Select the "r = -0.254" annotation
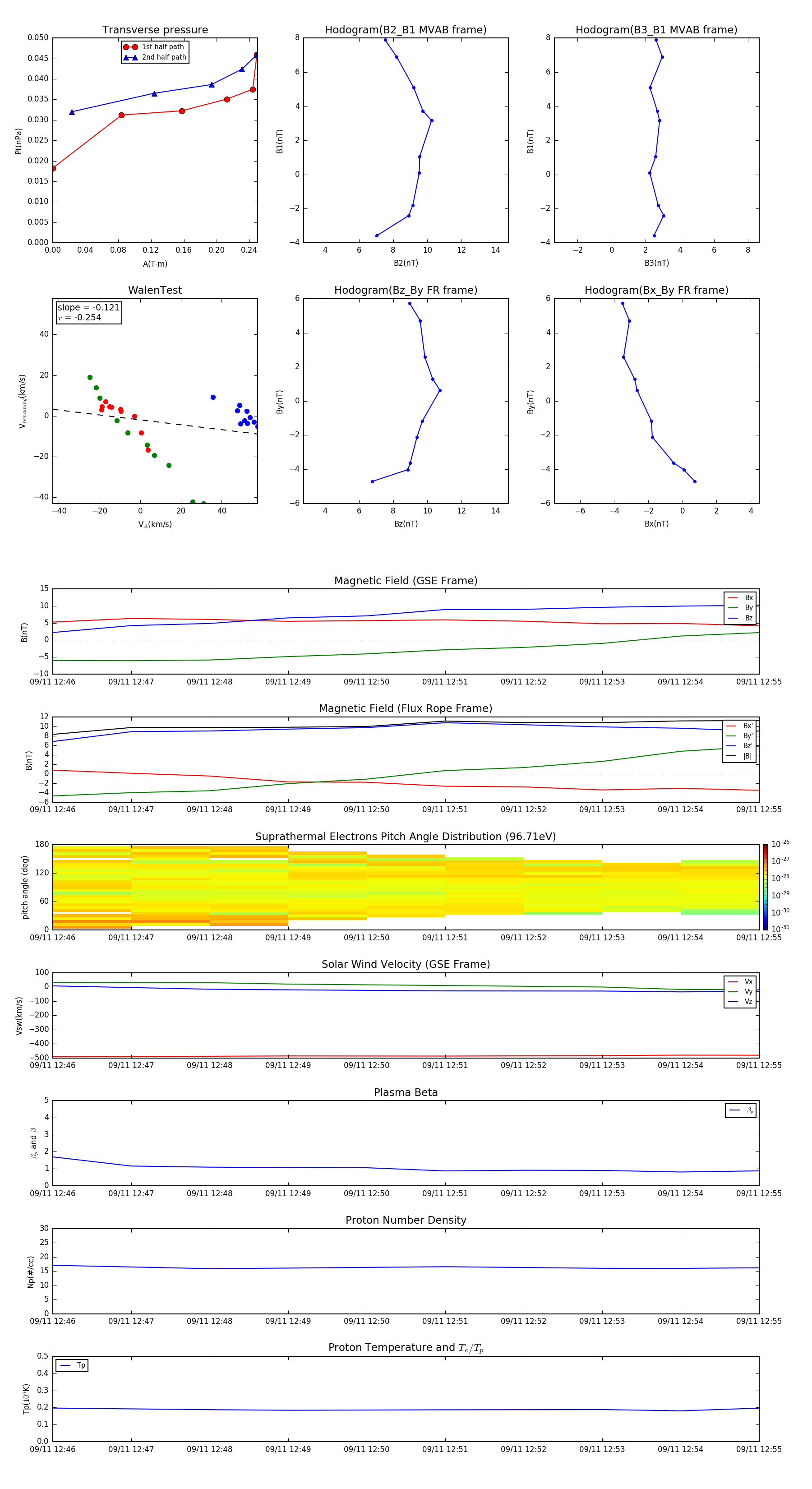The image size is (812, 1489). coord(79,318)
